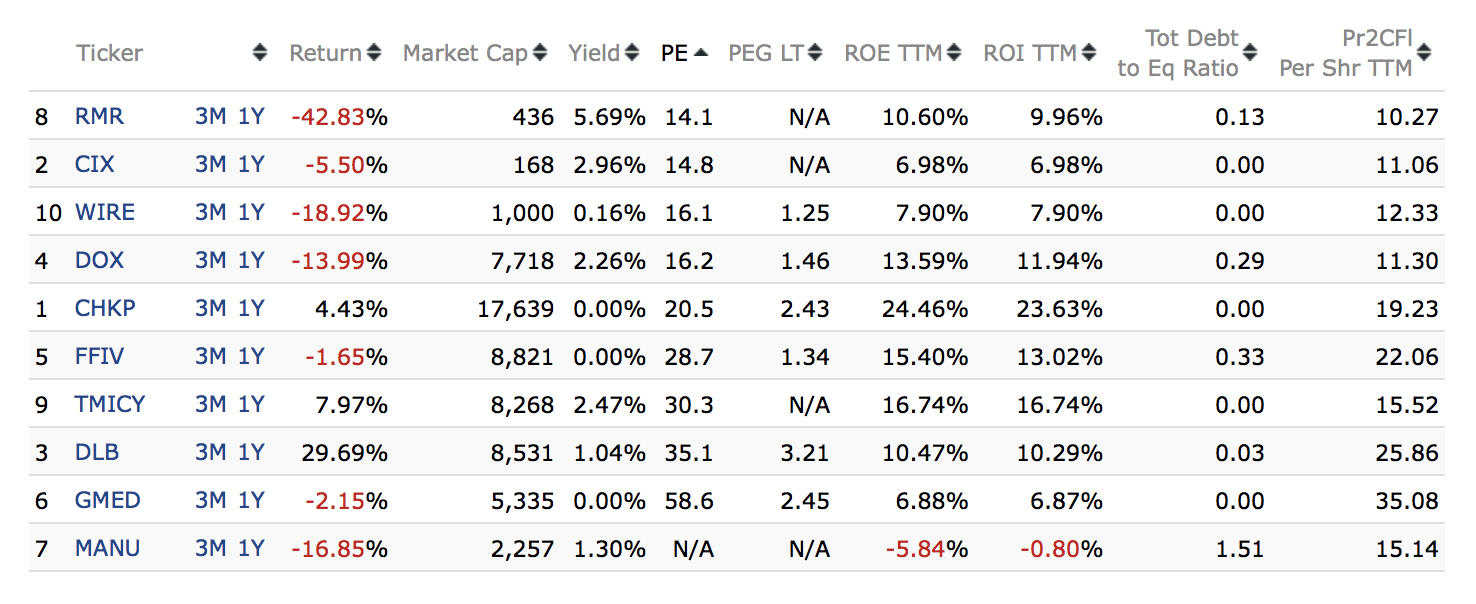This screenshot has width=1476, height=604.
Task: Click the FFIV ticker symbol
Action: coord(100,357)
